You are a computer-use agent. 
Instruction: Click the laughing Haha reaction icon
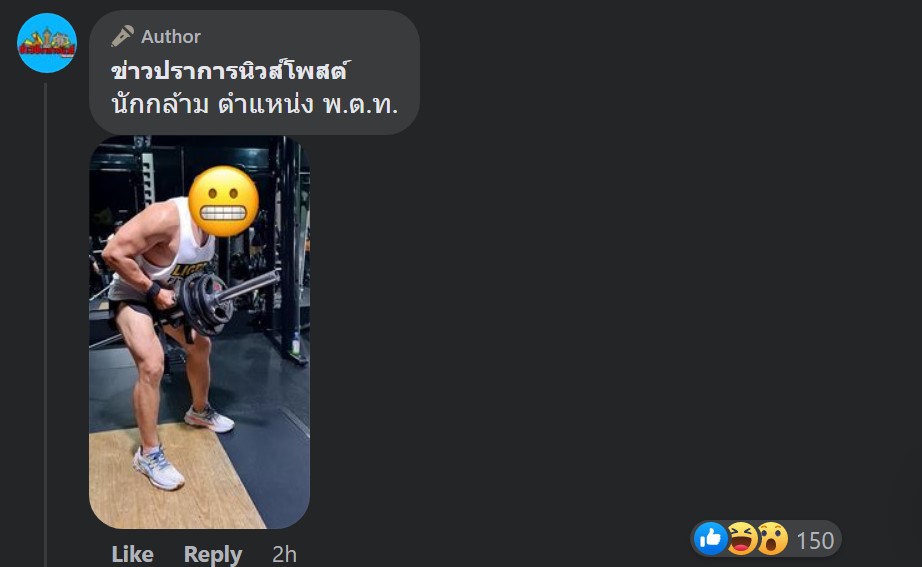(741, 538)
